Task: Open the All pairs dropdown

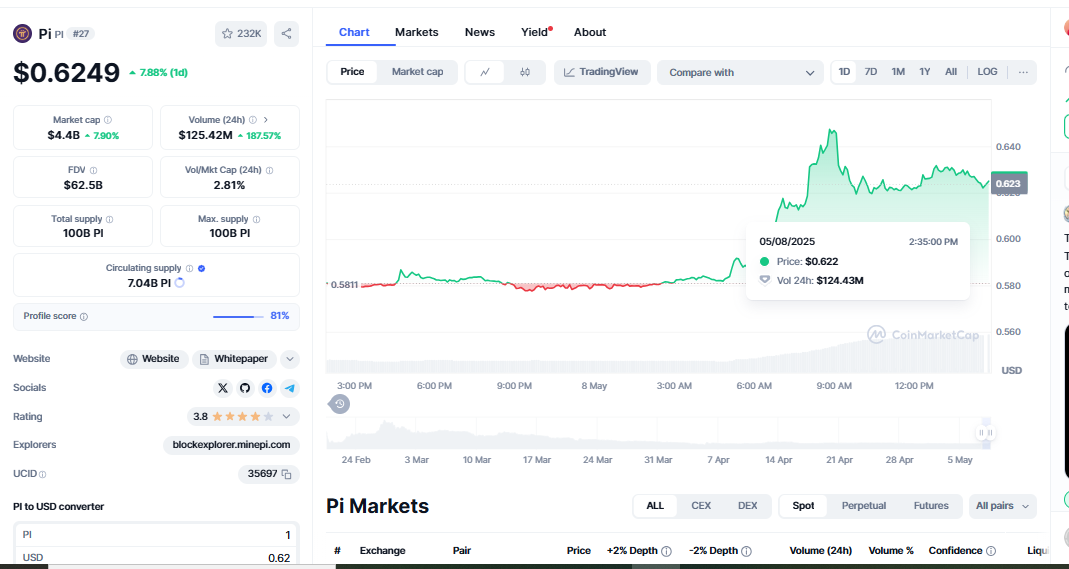Action: click(1002, 506)
